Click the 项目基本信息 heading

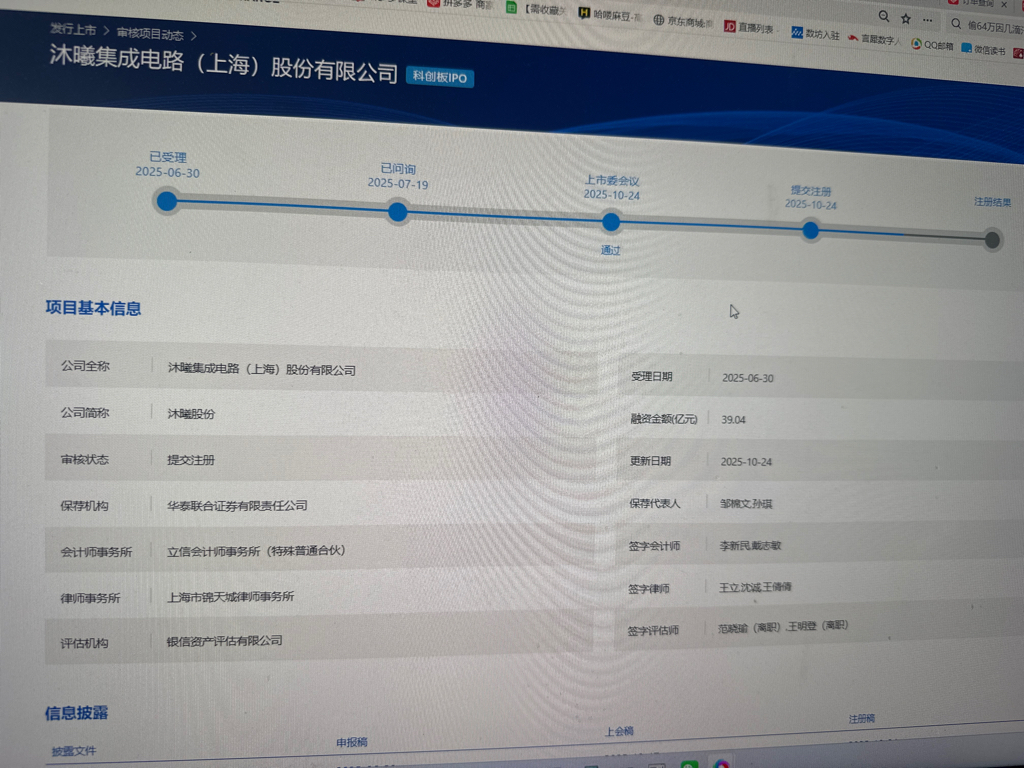(x=93, y=308)
